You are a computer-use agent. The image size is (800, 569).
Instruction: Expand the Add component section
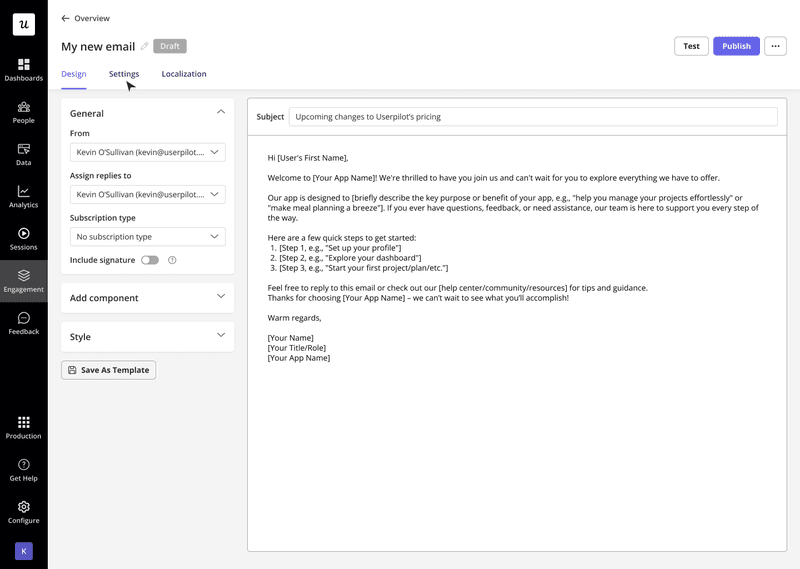147,298
